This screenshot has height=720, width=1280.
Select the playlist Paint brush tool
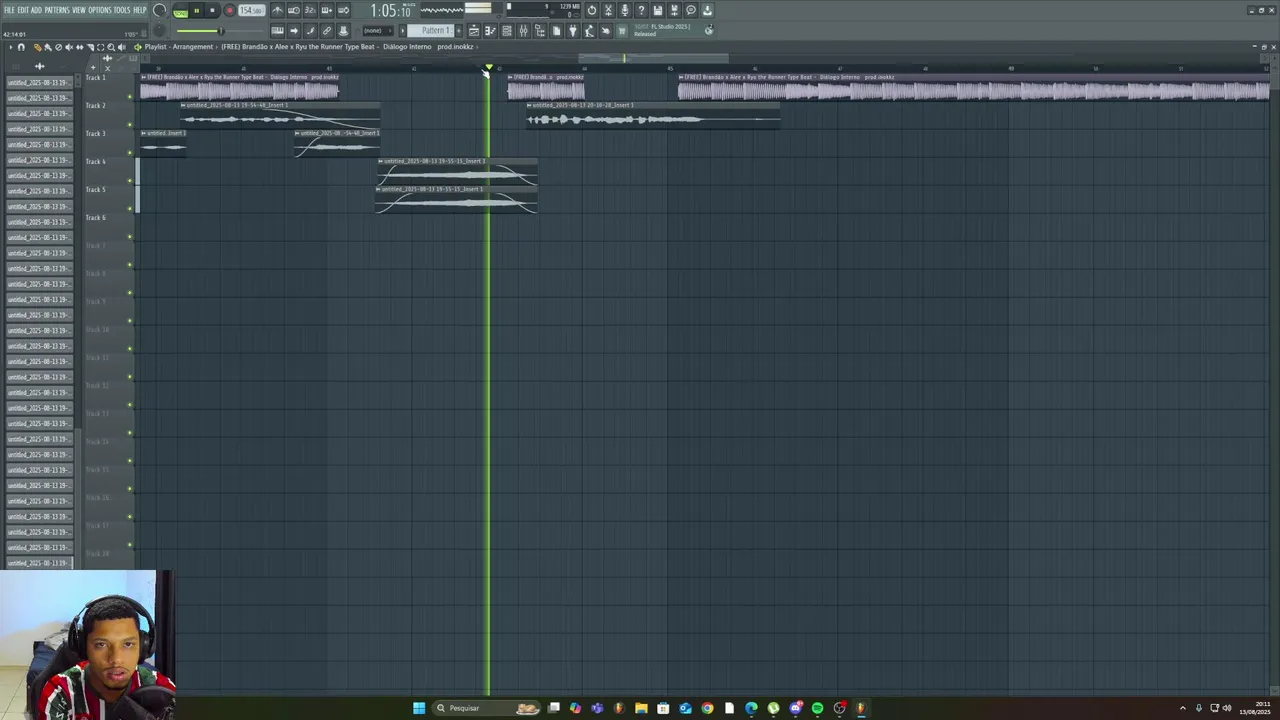point(47,47)
